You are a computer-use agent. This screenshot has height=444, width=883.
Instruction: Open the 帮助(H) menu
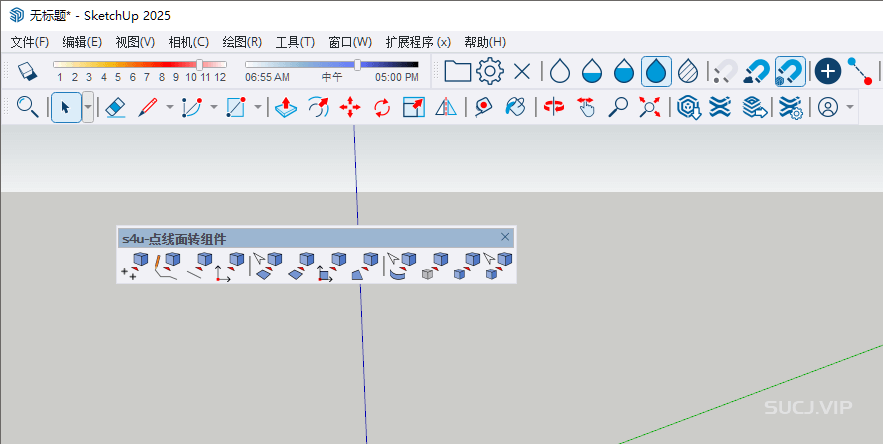(485, 42)
